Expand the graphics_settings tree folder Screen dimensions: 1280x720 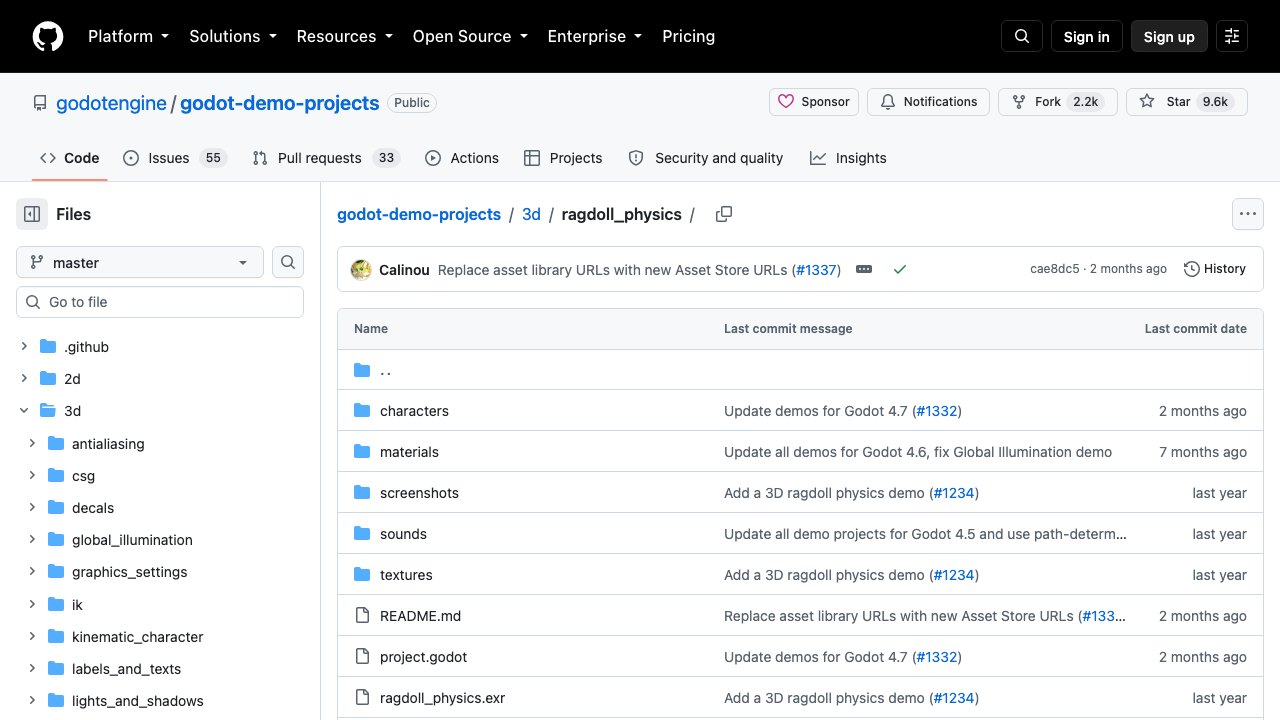(x=32, y=572)
